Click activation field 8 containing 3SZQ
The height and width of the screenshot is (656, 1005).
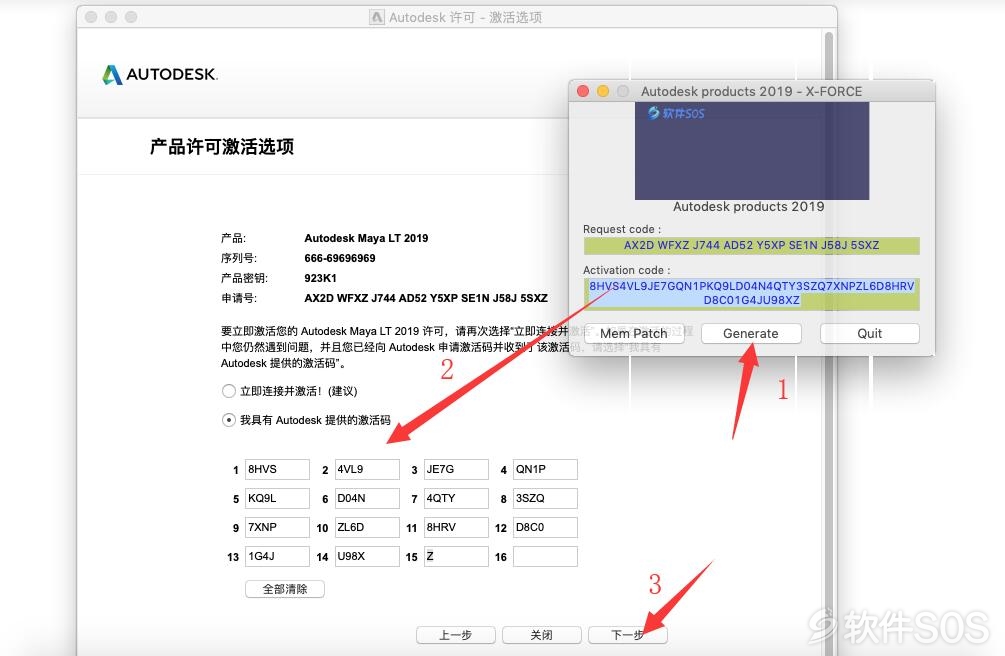[545, 498]
